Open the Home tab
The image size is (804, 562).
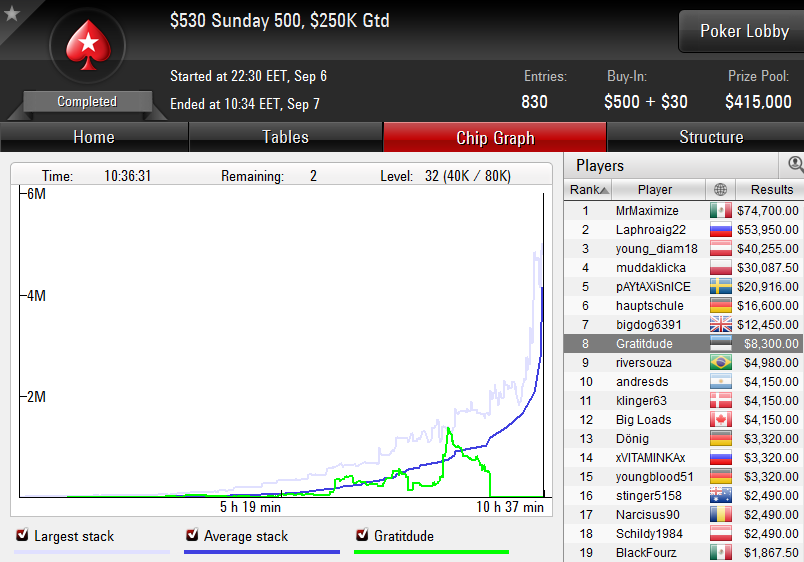pos(94,137)
